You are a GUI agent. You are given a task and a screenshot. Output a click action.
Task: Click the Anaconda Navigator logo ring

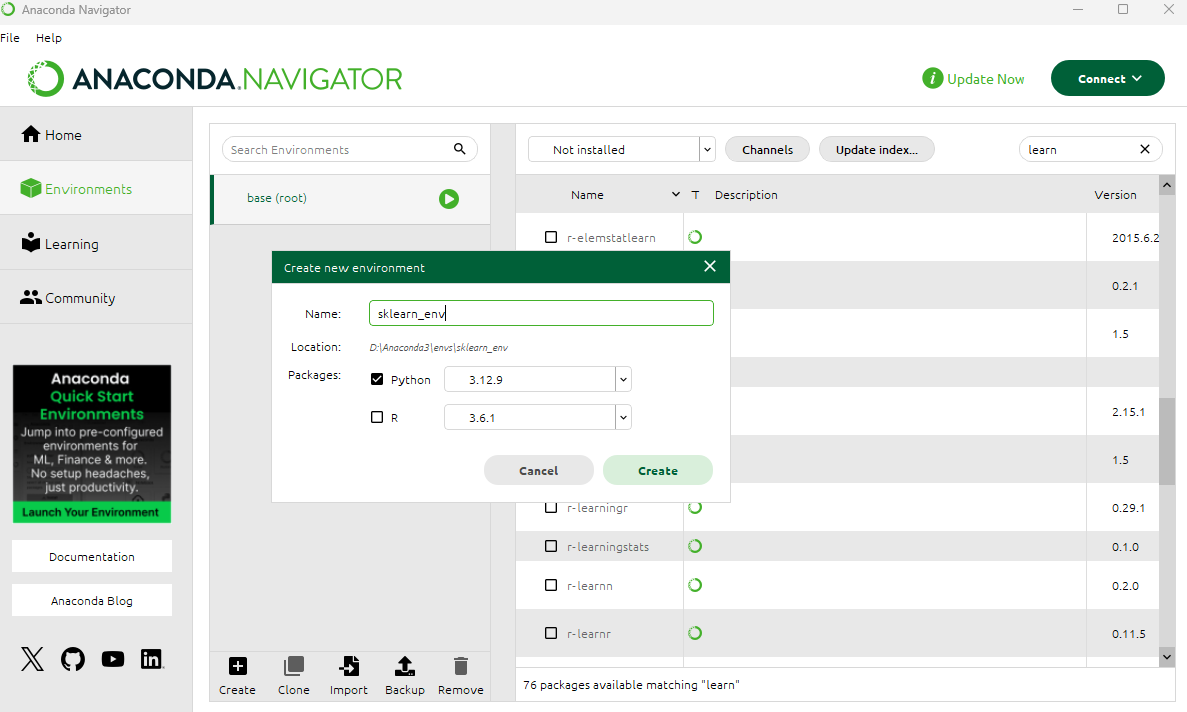45,78
